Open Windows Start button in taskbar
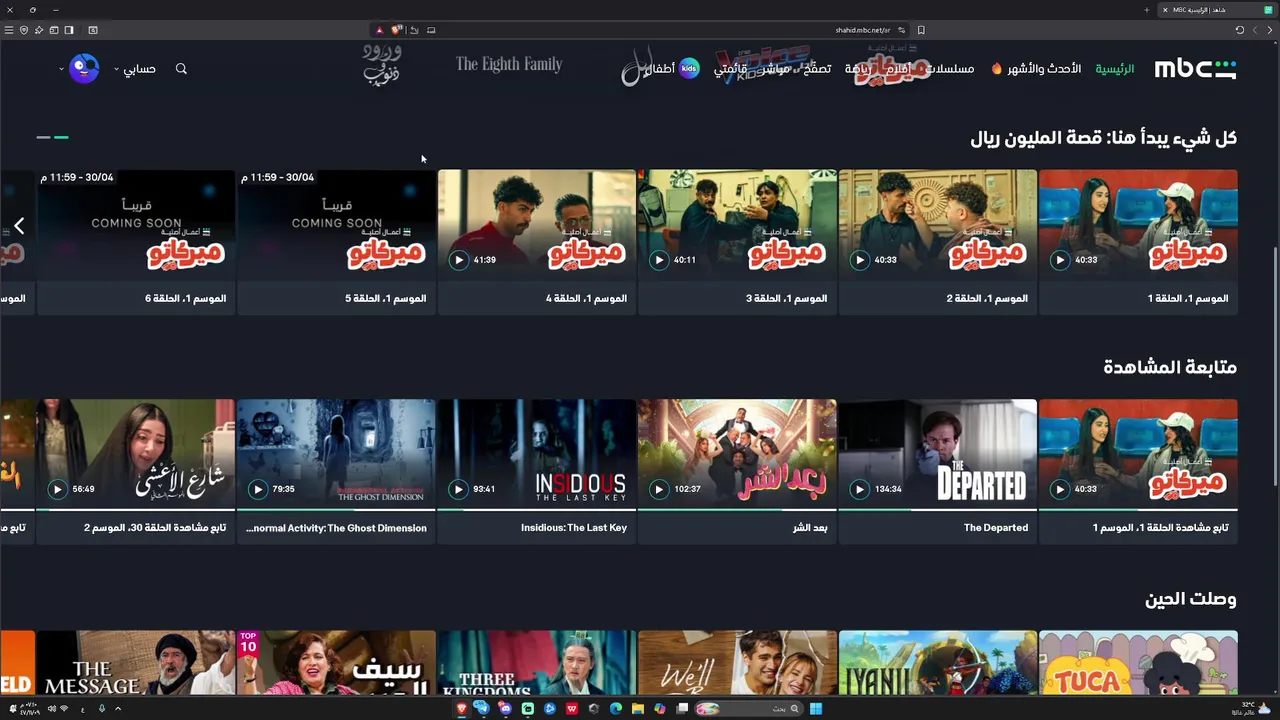Image resolution: width=1280 pixels, height=720 pixels. [816, 709]
